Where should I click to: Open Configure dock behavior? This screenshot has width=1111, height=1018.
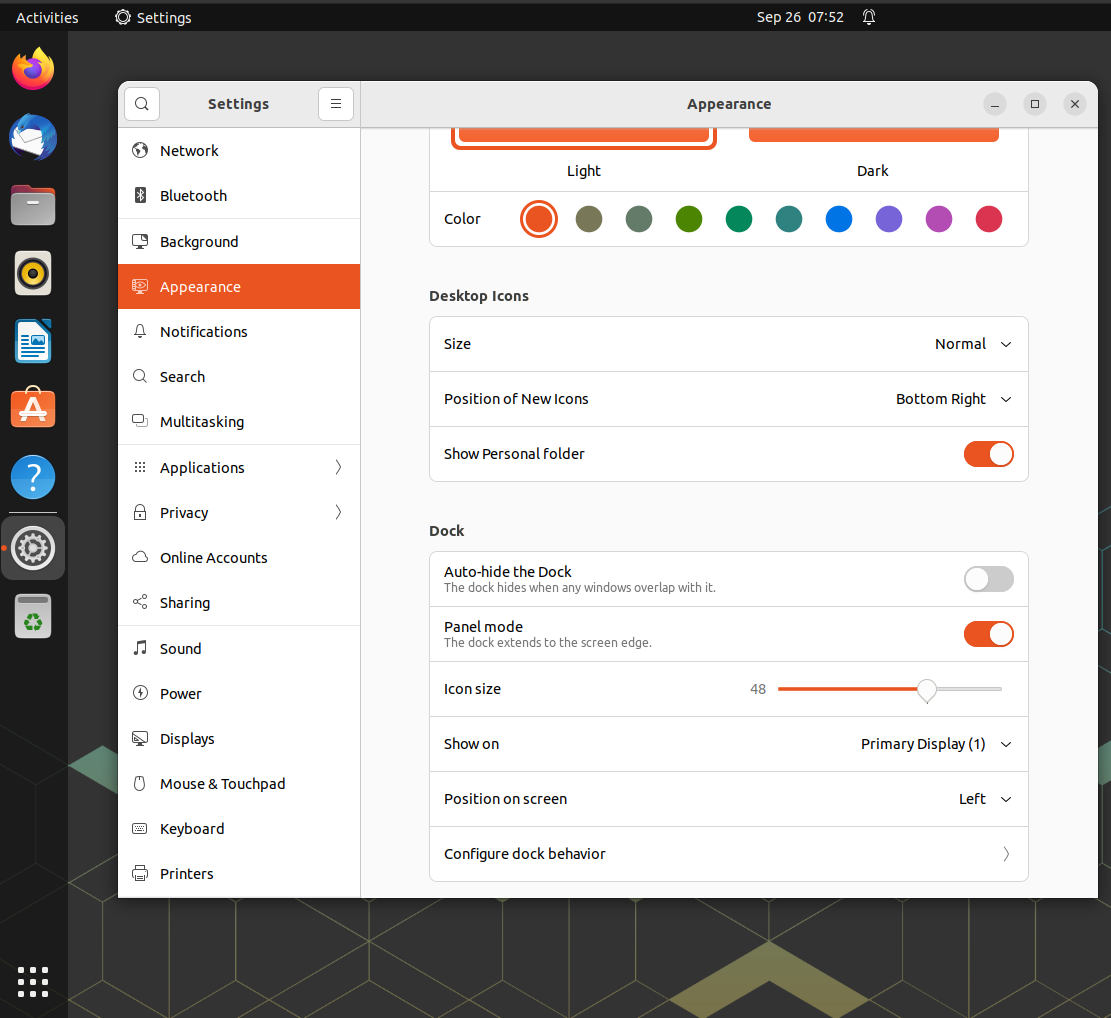(728, 853)
